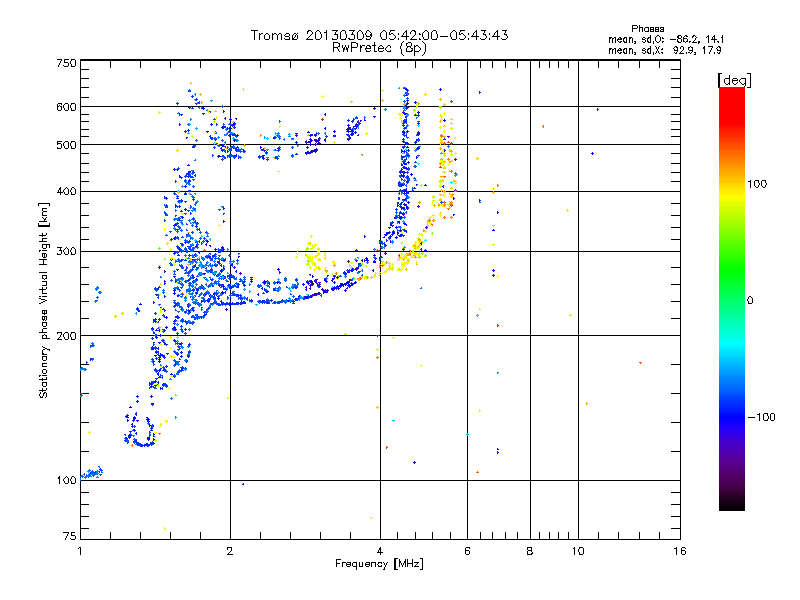Click the x-axis label 'Frequency [MHz]'
The width and height of the screenshot is (800, 600).
(x=379, y=564)
